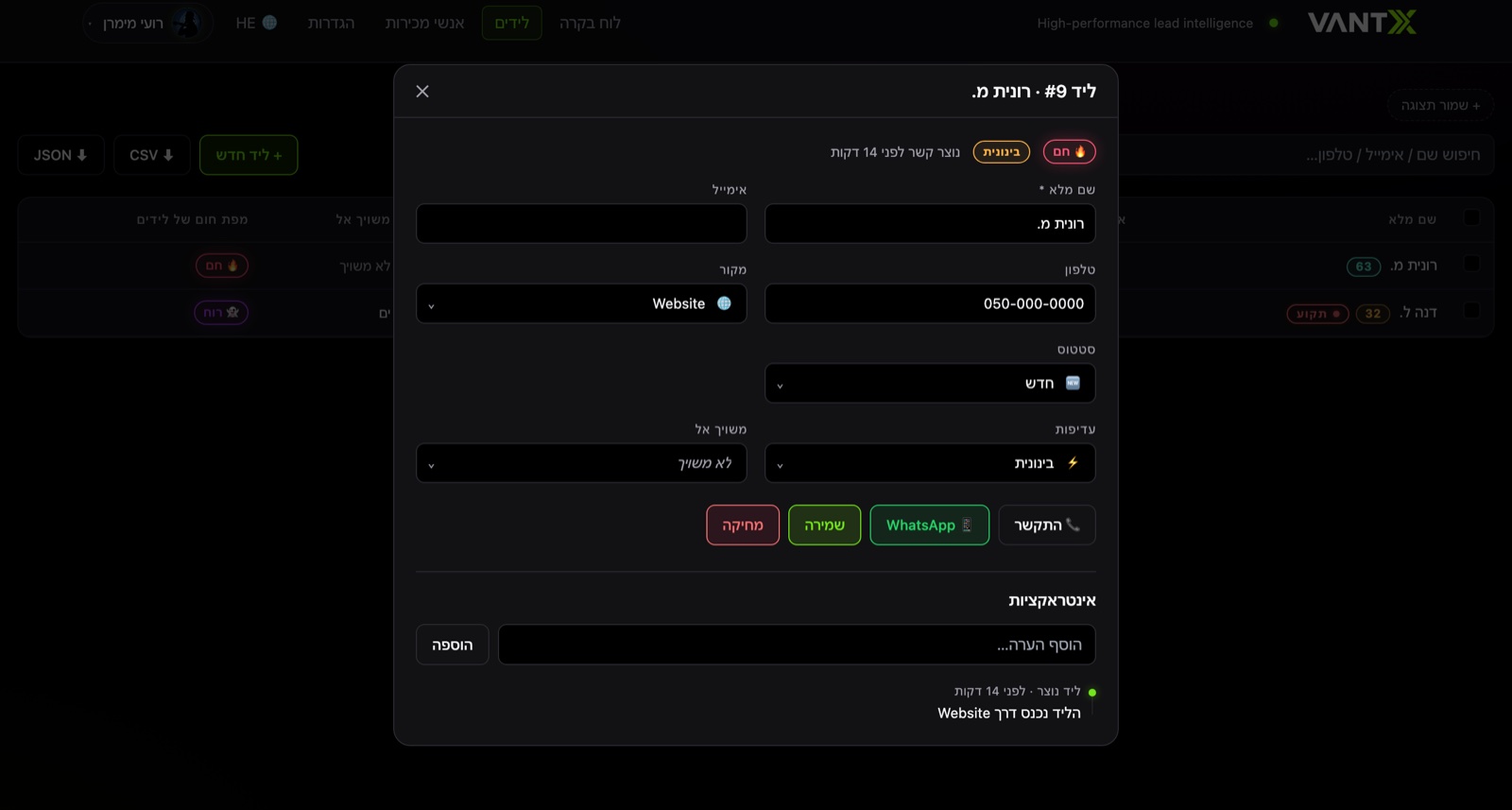
Task: Click the טלפון field showing 050-000-0000
Action: [x=931, y=303]
